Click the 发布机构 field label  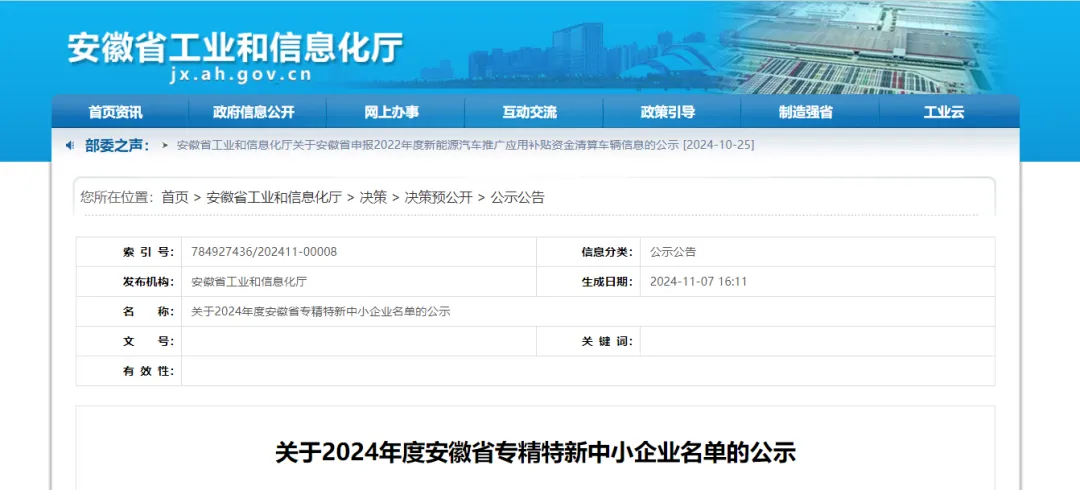pyautogui.click(x=148, y=282)
